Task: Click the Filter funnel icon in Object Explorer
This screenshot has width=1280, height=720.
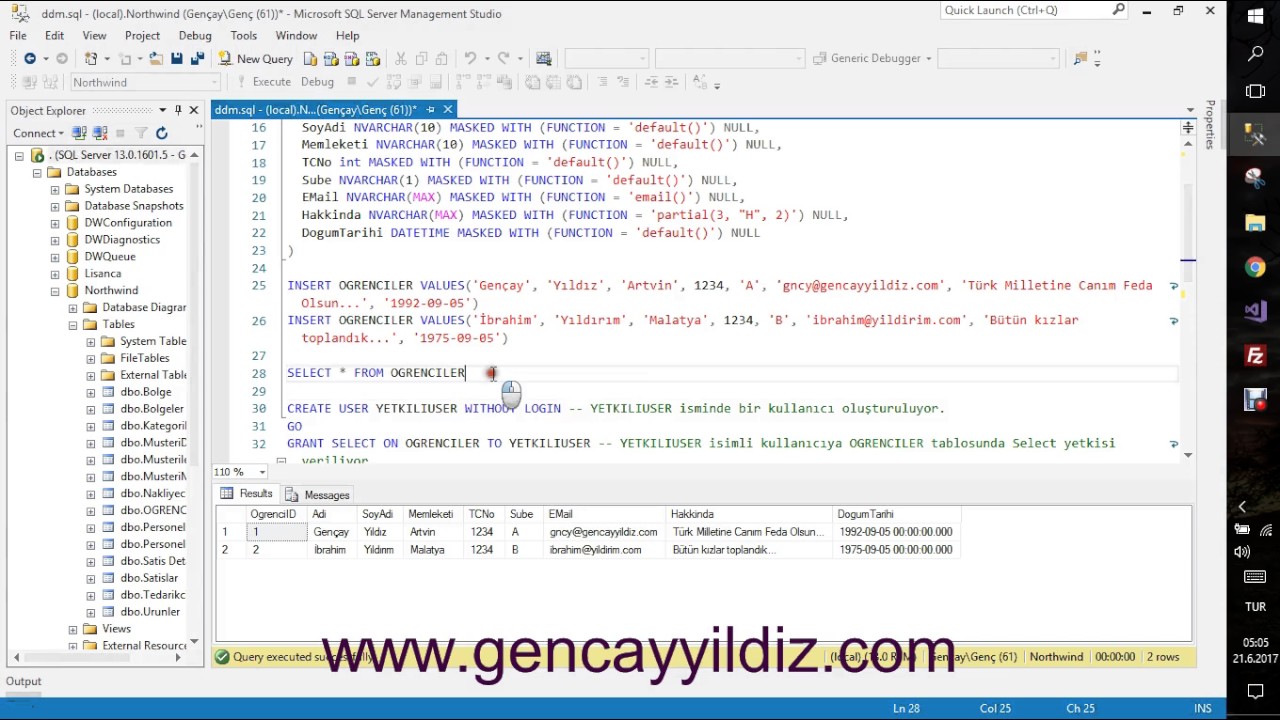Action: click(141, 133)
